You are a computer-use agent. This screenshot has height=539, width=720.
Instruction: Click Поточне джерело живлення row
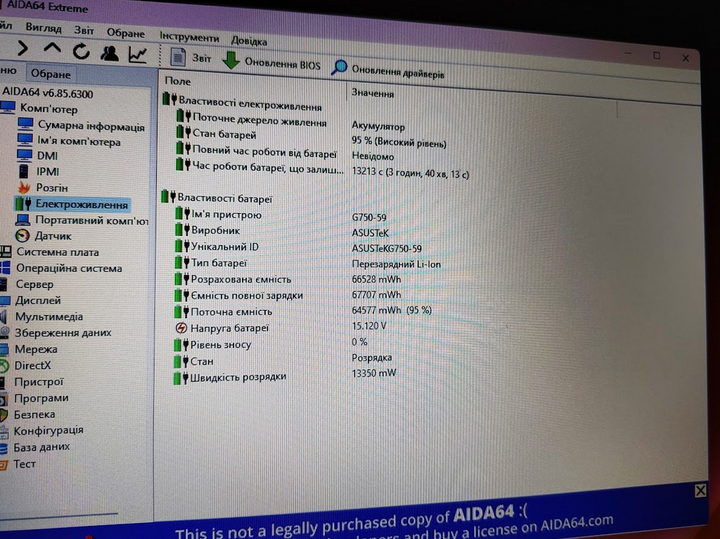point(292,122)
